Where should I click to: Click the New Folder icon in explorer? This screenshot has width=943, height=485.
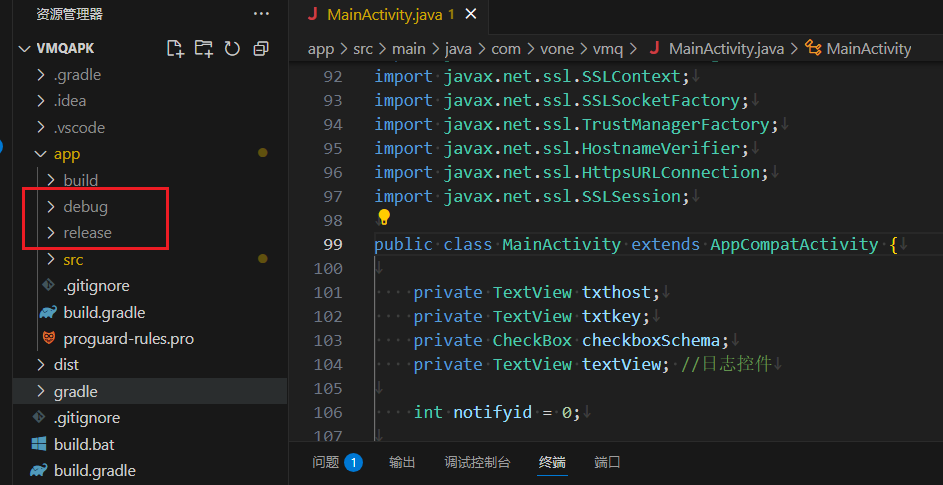pyautogui.click(x=204, y=48)
